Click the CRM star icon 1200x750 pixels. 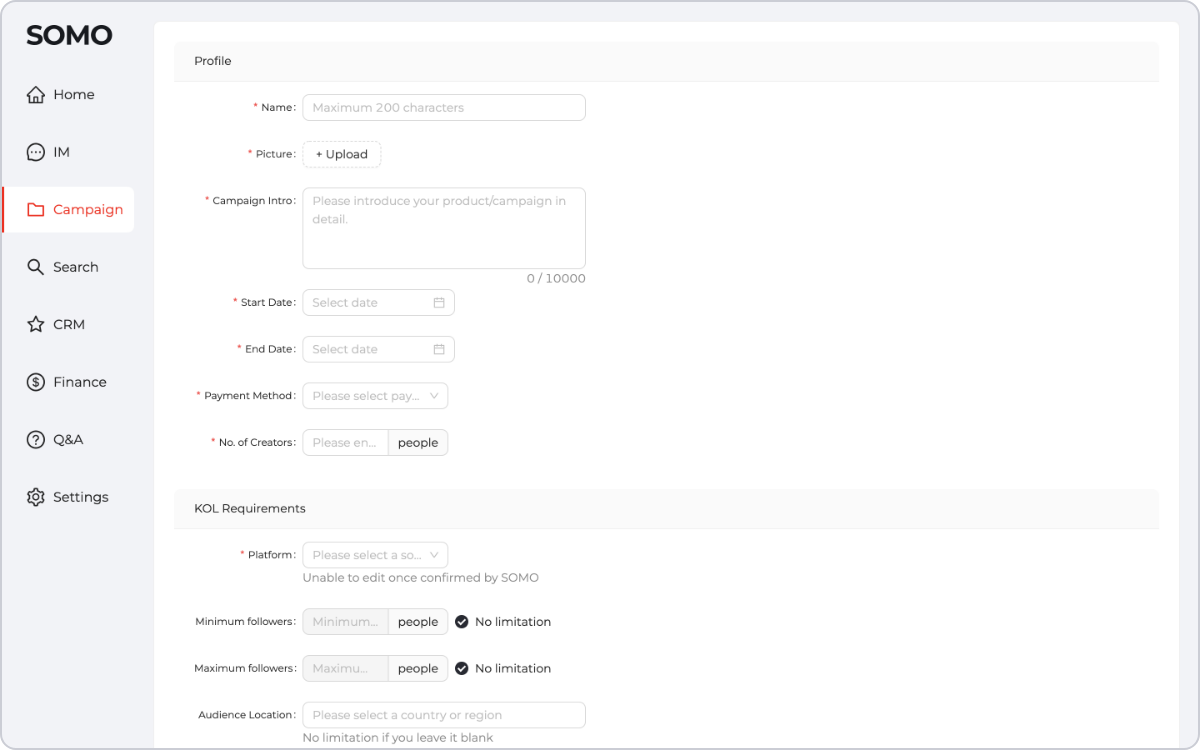36,325
